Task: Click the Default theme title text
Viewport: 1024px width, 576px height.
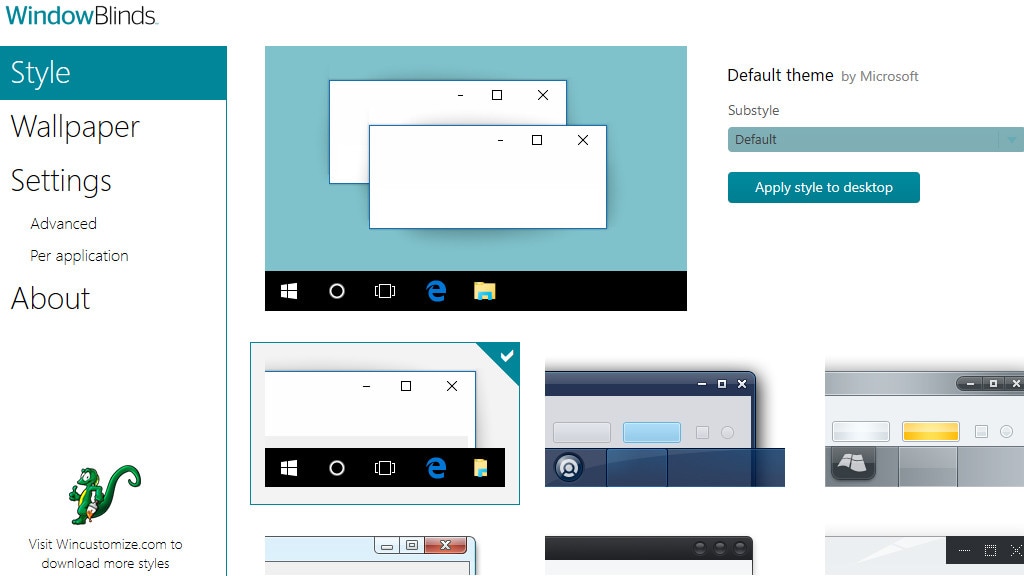Action: click(780, 76)
